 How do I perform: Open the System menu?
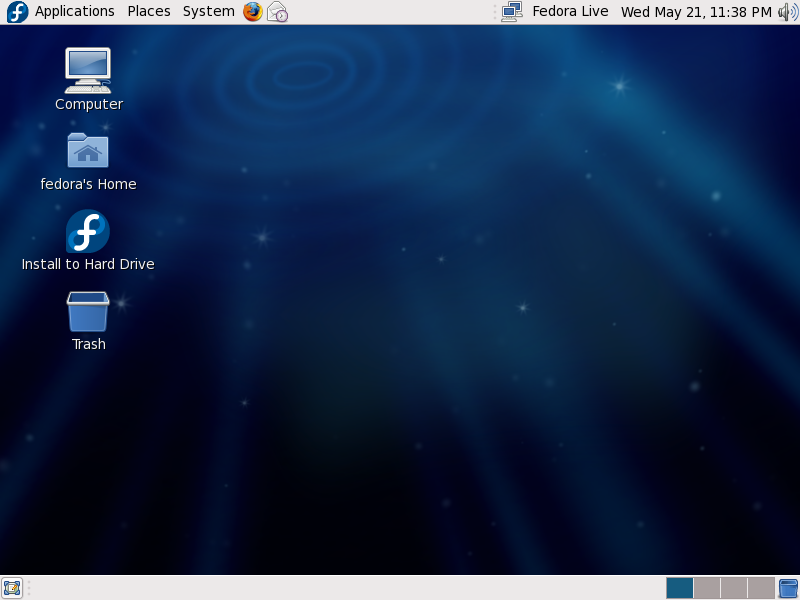pyautogui.click(x=207, y=11)
